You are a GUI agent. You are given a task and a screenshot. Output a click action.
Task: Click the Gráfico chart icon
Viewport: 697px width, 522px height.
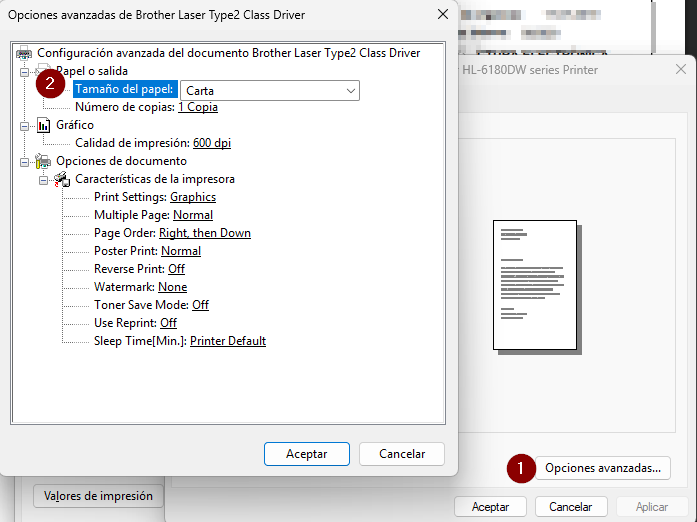tap(43, 125)
